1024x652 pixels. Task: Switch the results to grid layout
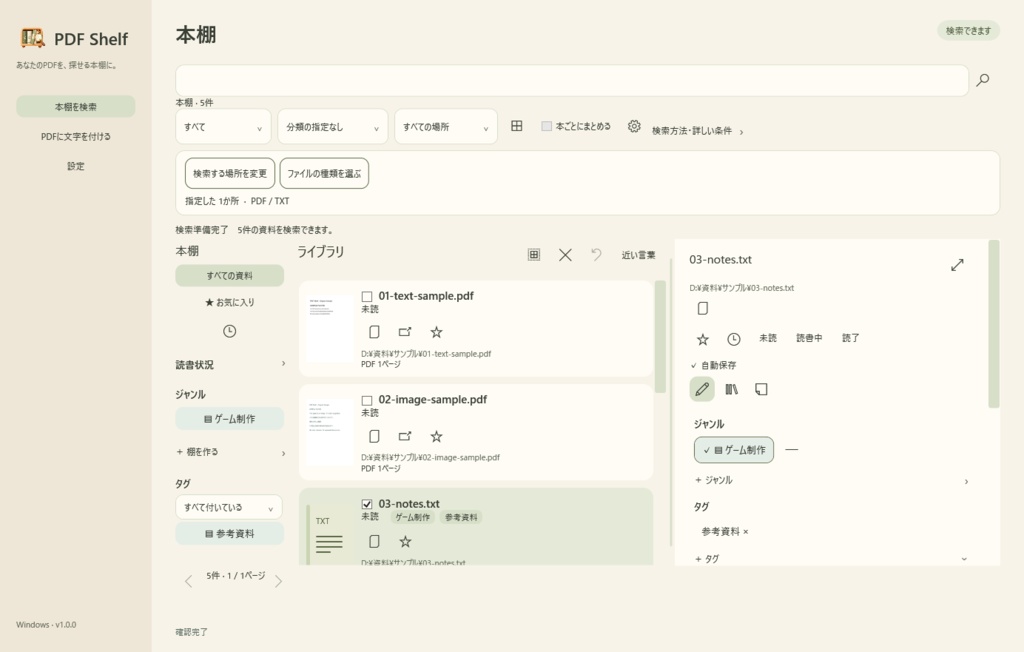[517, 126]
